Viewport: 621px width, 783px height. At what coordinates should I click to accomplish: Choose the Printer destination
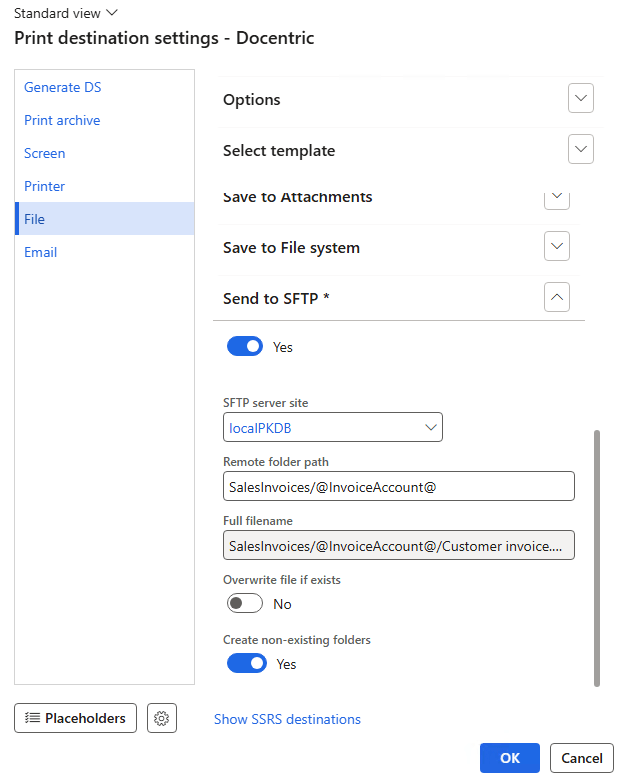pos(45,186)
